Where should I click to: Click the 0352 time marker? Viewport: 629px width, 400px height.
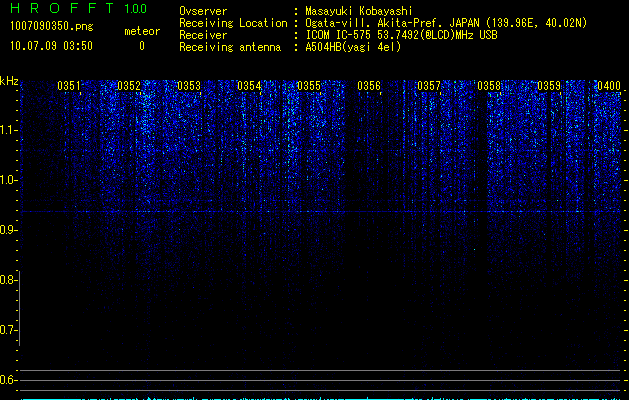click(x=129, y=86)
